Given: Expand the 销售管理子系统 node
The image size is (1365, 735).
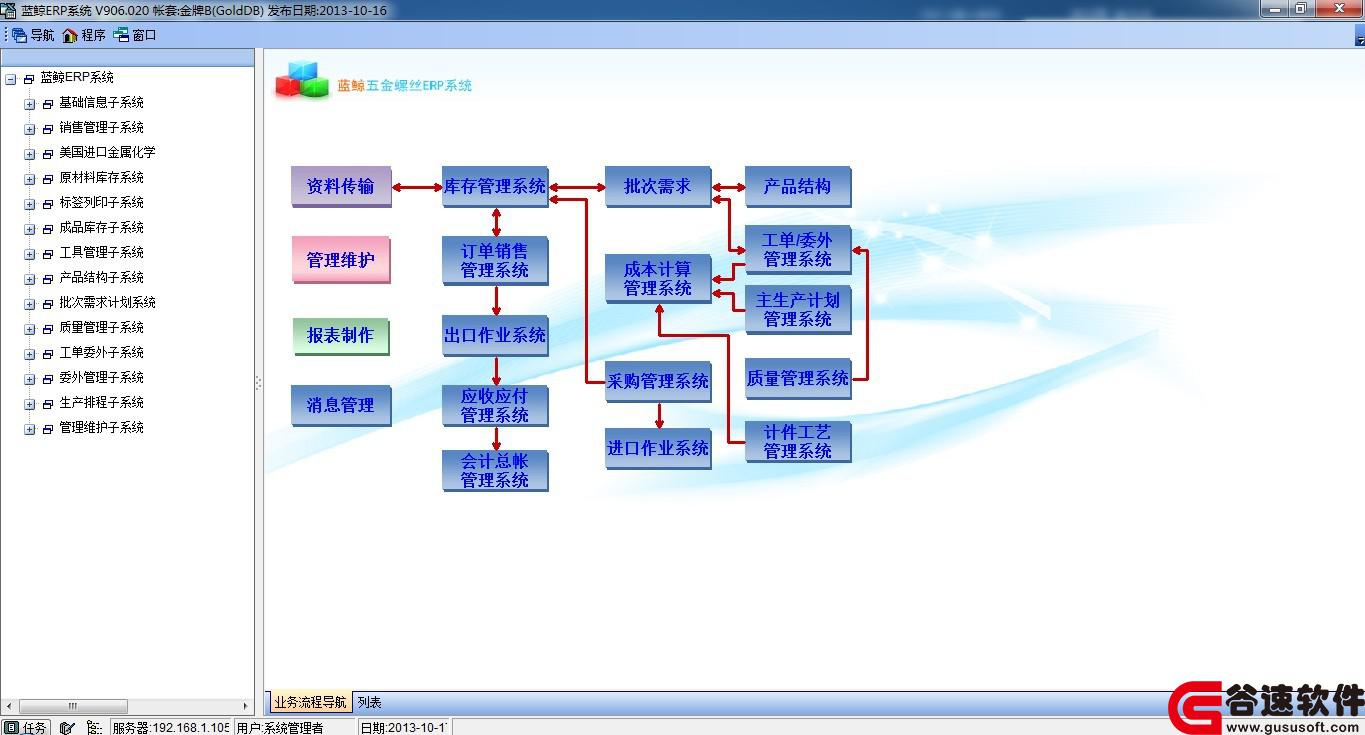Looking at the screenshot, I should [30, 128].
